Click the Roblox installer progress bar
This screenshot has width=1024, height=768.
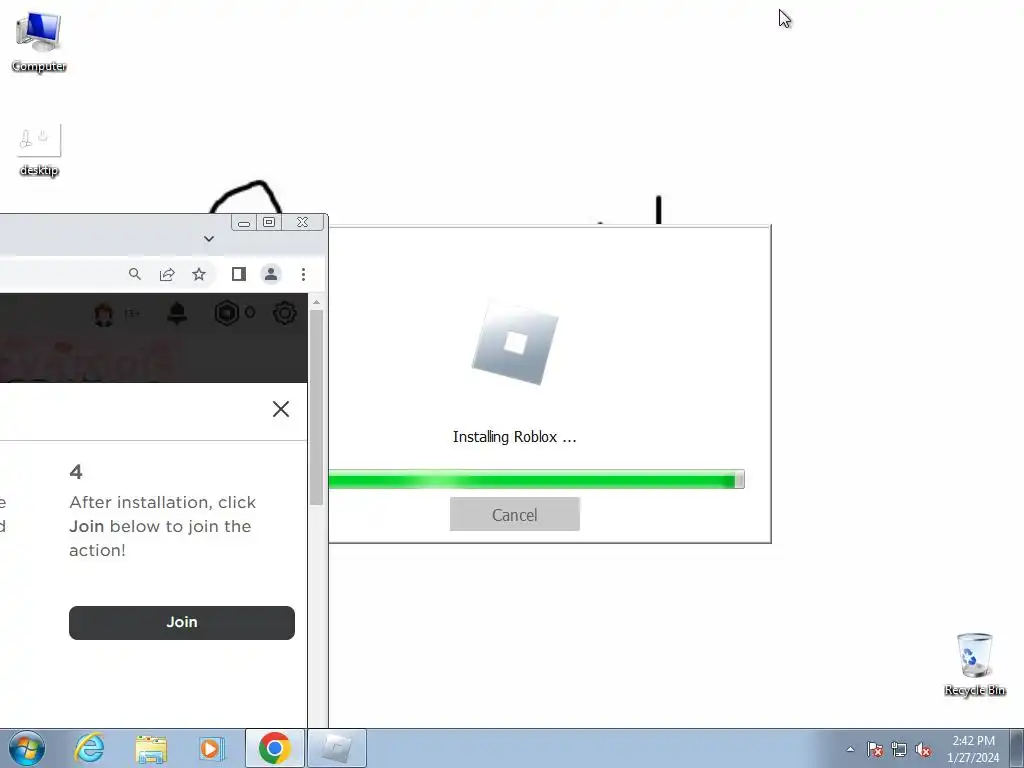point(536,479)
